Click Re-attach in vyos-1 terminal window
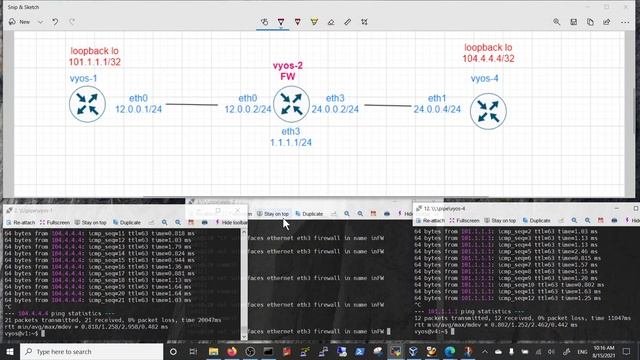 (20, 222)
